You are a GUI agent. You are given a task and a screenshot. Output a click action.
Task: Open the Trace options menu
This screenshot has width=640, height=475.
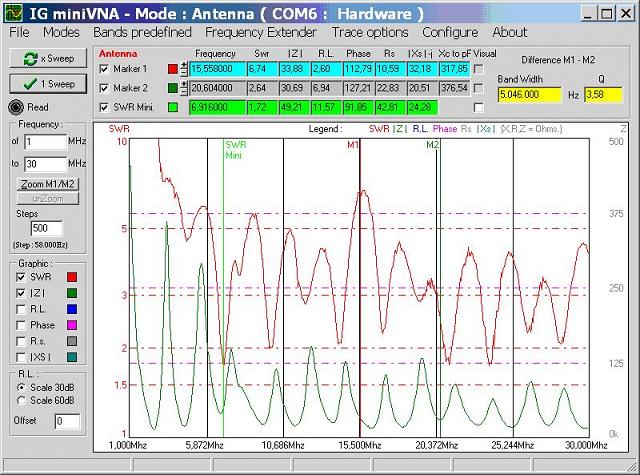(x=370, y=32)
